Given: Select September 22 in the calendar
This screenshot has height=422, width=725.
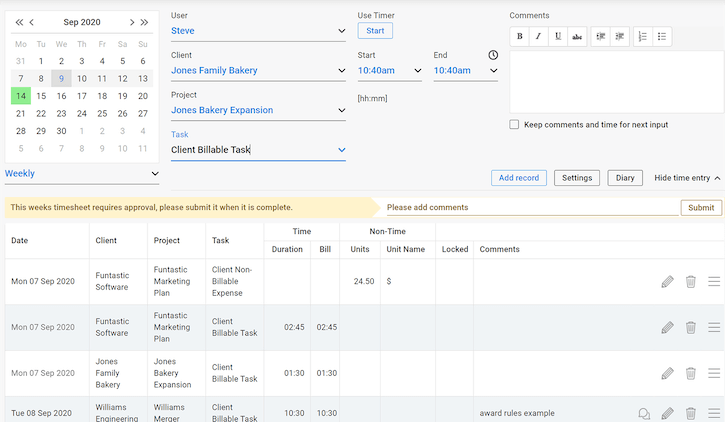Looking at the screenshot, I should point(41,114).
